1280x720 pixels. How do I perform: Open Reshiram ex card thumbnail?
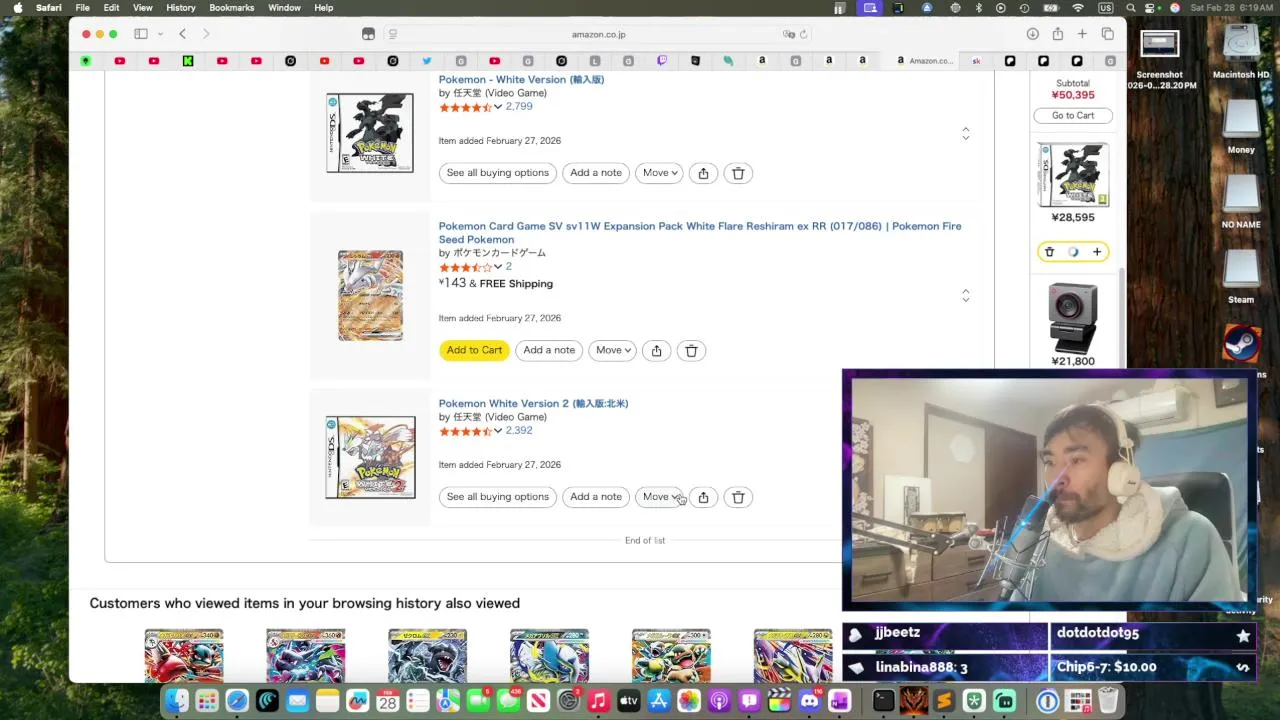370,295
